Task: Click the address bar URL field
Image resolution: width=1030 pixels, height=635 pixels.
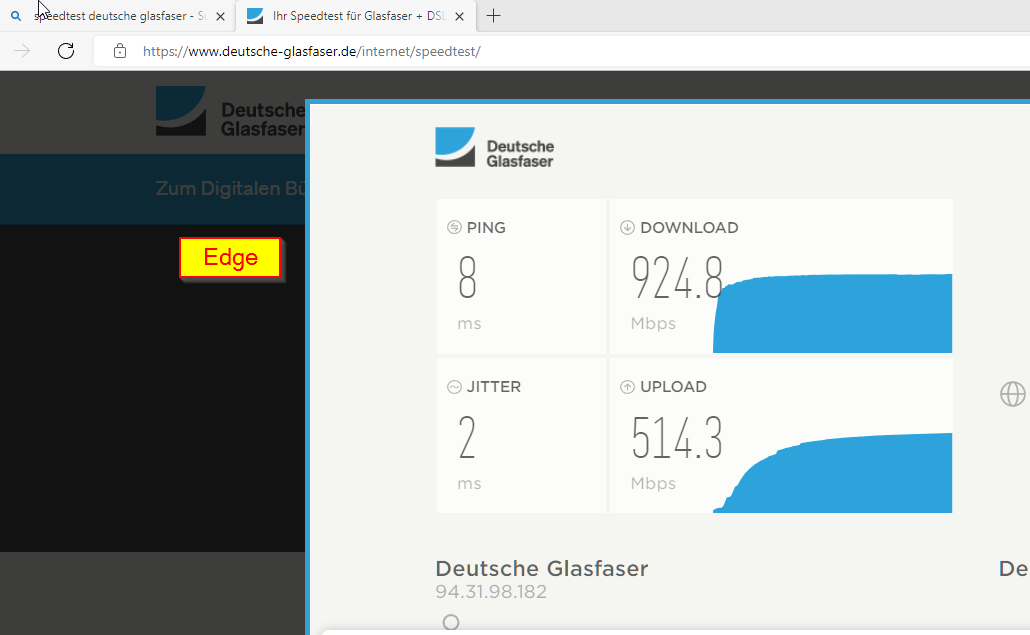Action: 562,51
